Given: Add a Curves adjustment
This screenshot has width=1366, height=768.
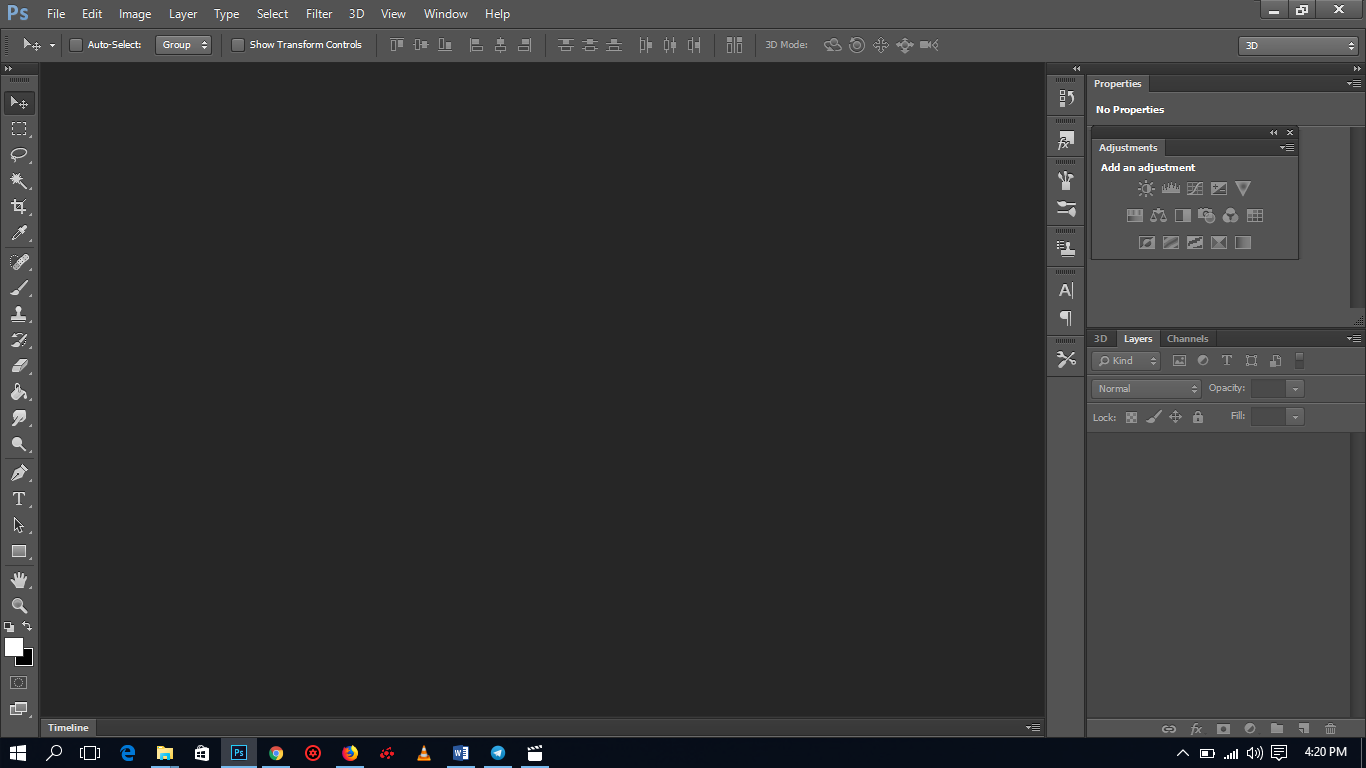Looking at the screenshot, I should click(1194, 188).
